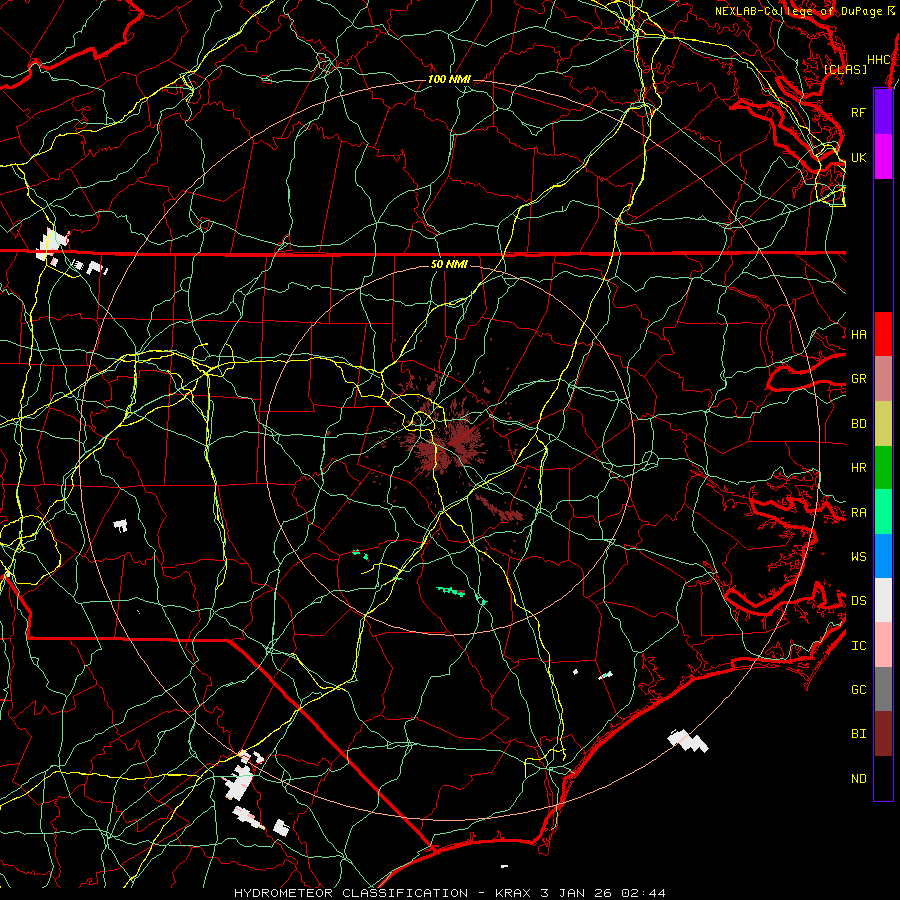Click the "BD" legend label

(x=858, y=424)
